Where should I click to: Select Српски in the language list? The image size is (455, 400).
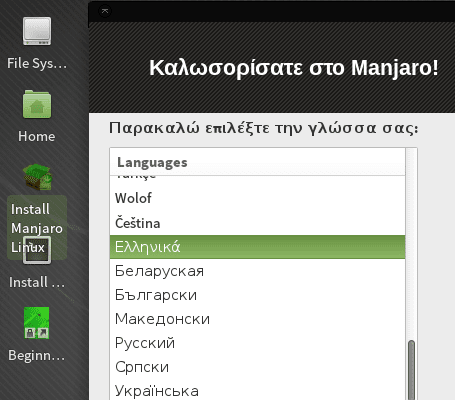pos(257,367)
